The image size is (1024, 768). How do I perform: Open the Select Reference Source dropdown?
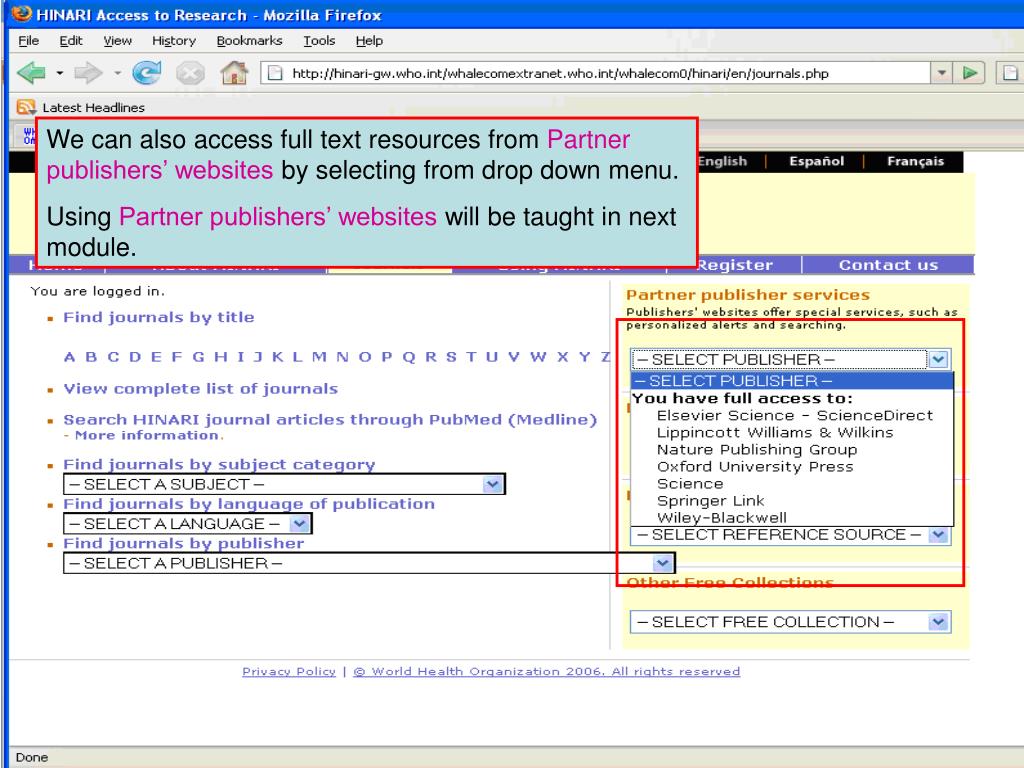tap(790, 535)
